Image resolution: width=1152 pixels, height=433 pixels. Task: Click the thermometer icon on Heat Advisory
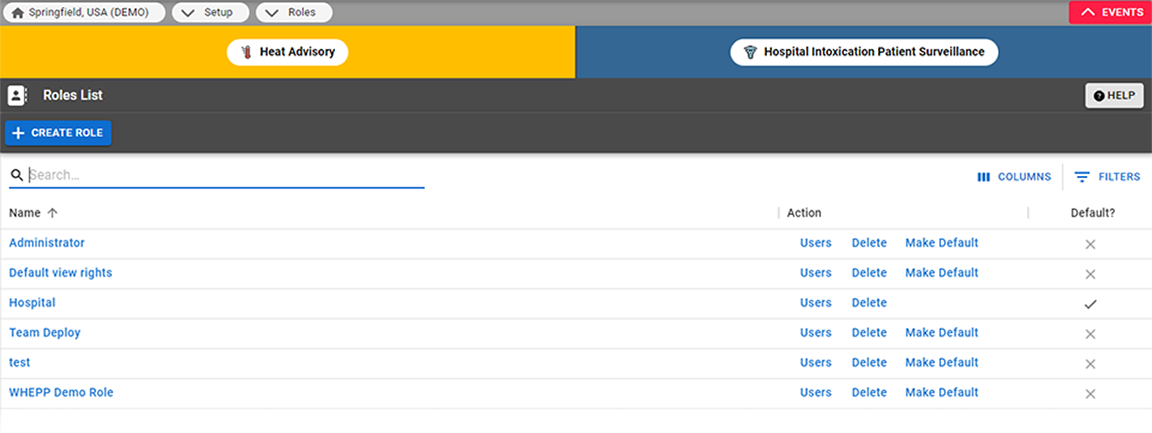coord(246,52)
